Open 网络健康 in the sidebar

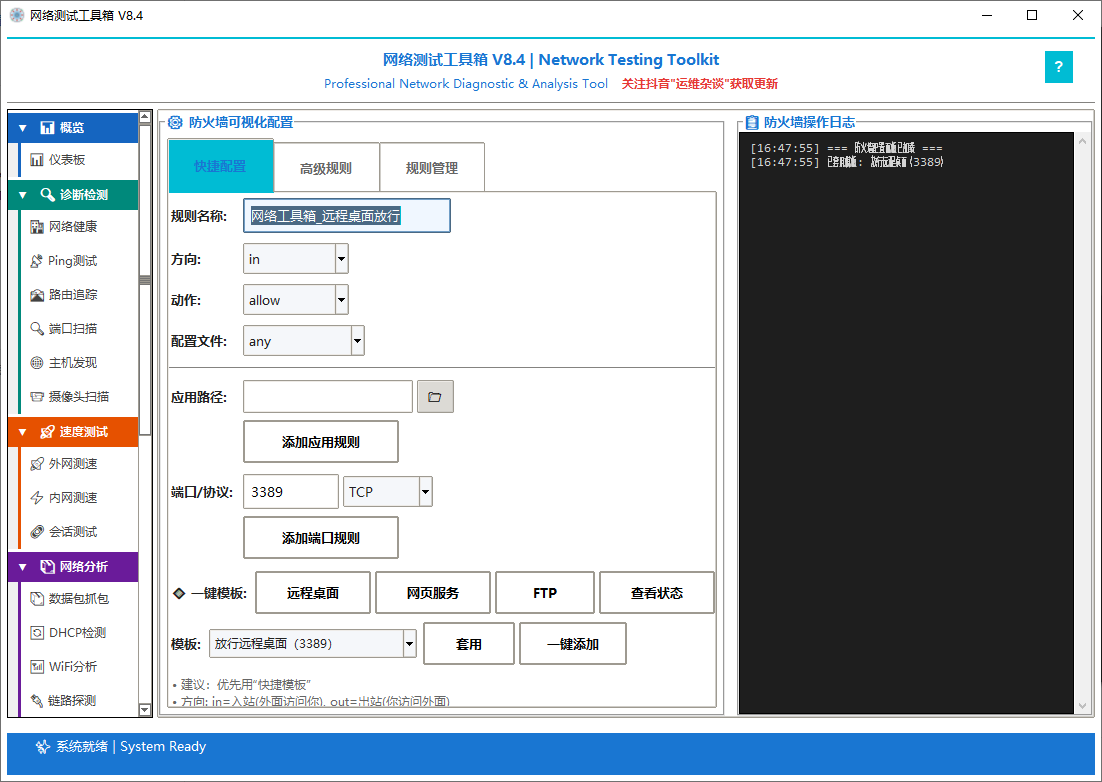click(x=79, y=227)
